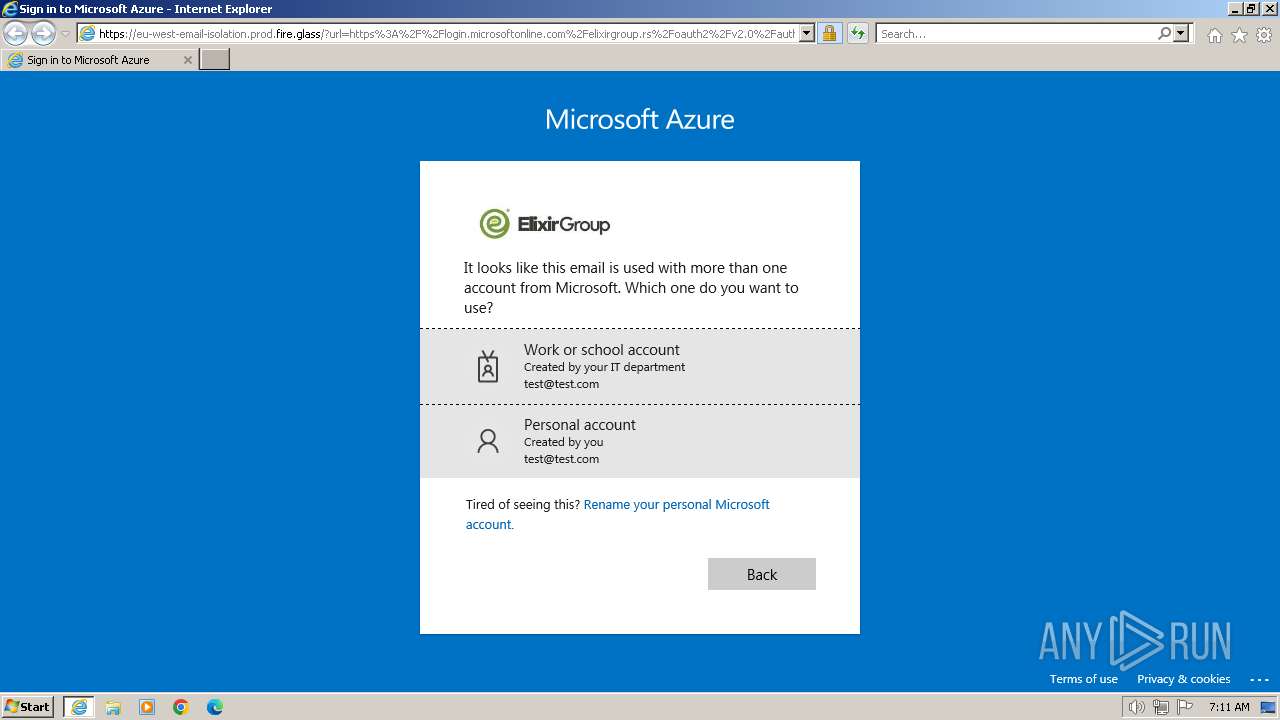Click the Internet Explorer title bar icon
The image size is (1280, 720).
10,9
